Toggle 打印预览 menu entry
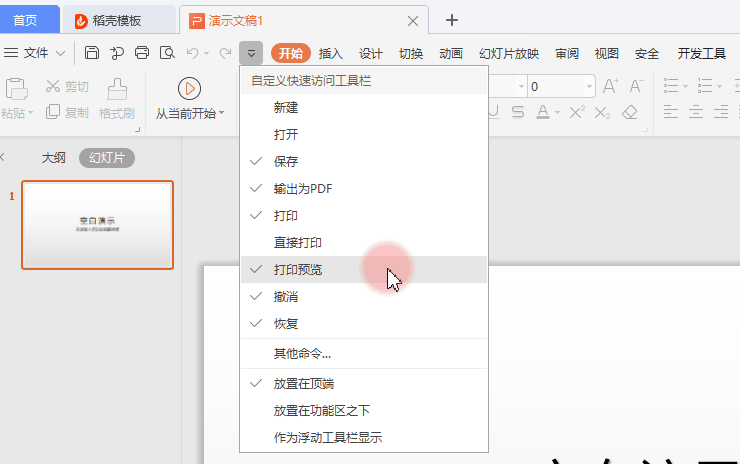The height and width of the screenshot is (464, 740). pyautogui.click(x=364, y=270)
